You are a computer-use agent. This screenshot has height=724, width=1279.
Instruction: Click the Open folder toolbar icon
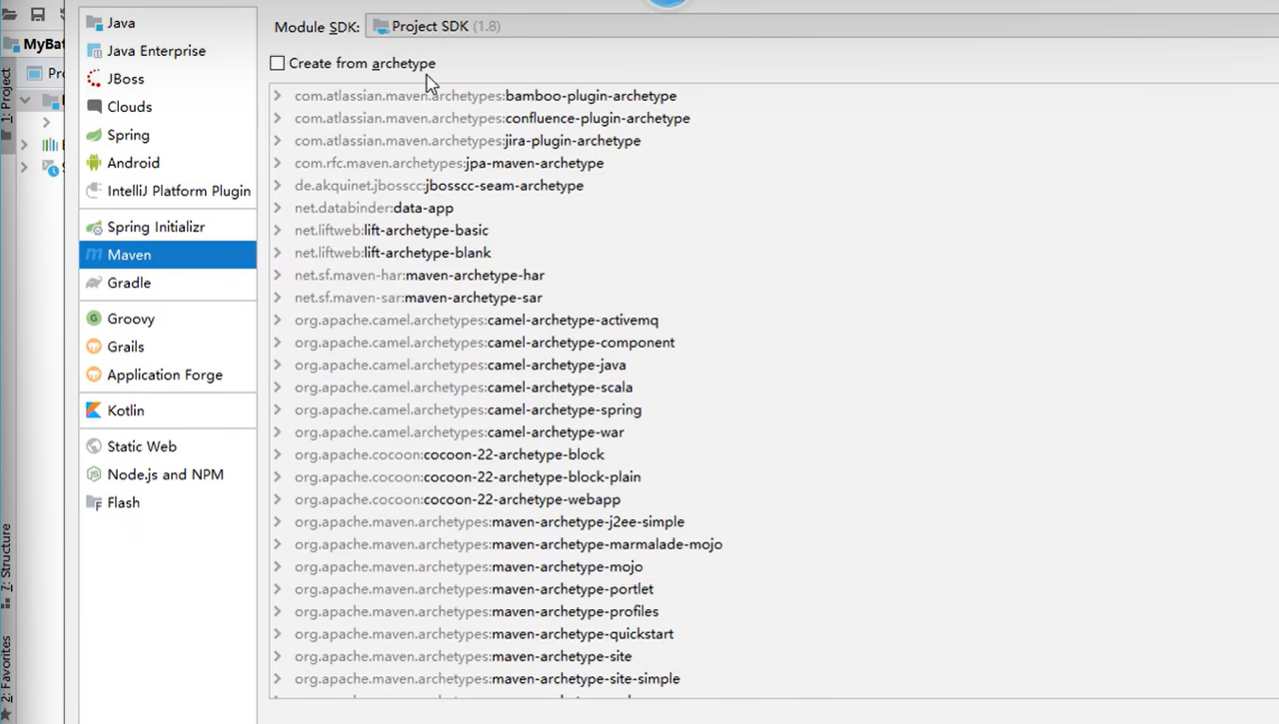[x=9, y=14]
